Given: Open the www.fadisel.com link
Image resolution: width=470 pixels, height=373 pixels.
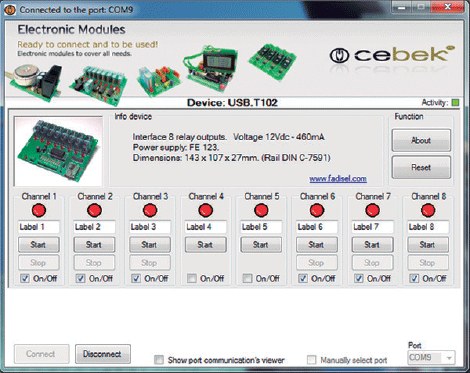Looking at the screenshot, I should [338, 179].
